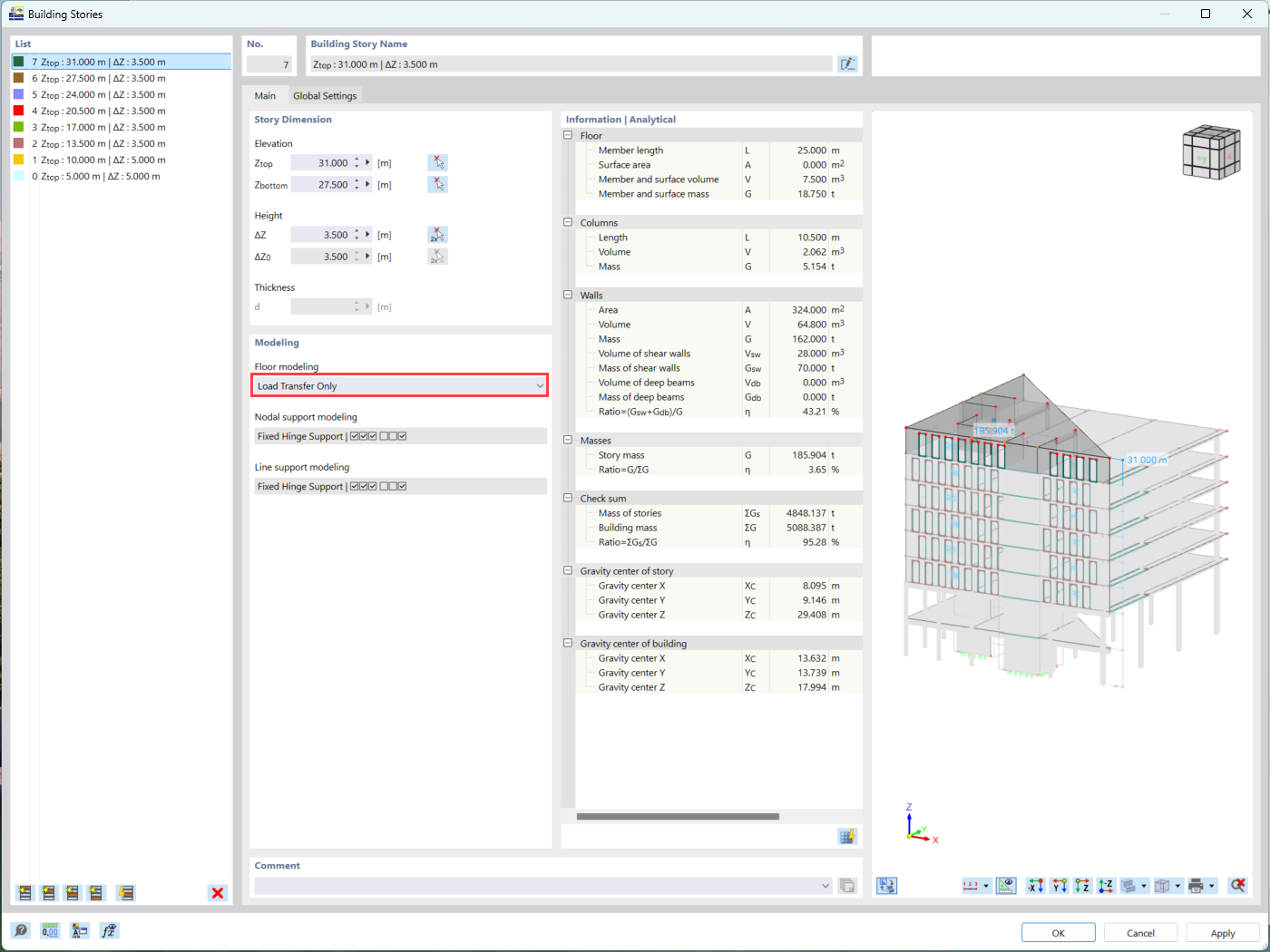Open the Comment dropdown arrow
Screen dimensions: 1270x952
click(825, 886)
